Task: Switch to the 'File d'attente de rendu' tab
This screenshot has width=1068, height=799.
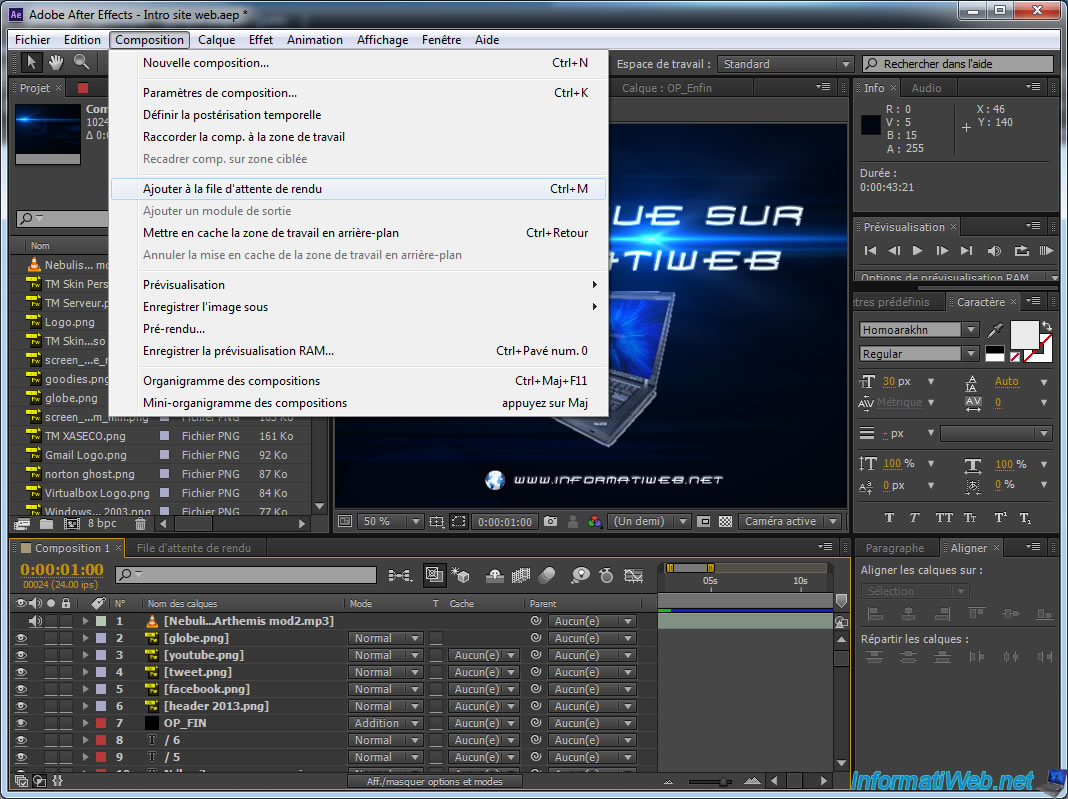Action: [194, 548]
